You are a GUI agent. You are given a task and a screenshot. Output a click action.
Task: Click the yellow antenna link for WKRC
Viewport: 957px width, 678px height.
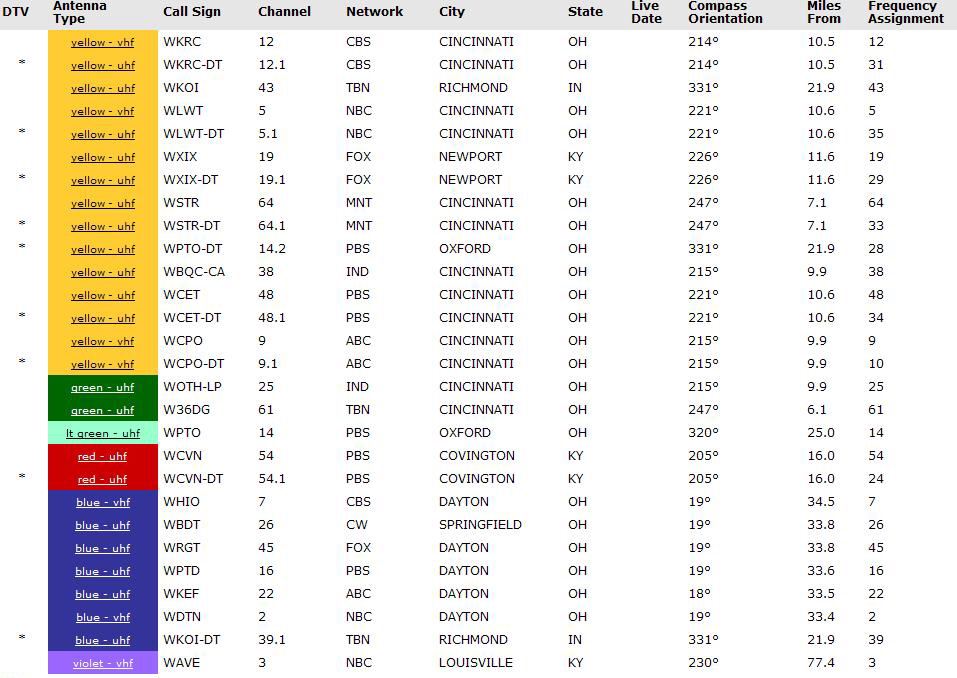[x=102, y=42]
